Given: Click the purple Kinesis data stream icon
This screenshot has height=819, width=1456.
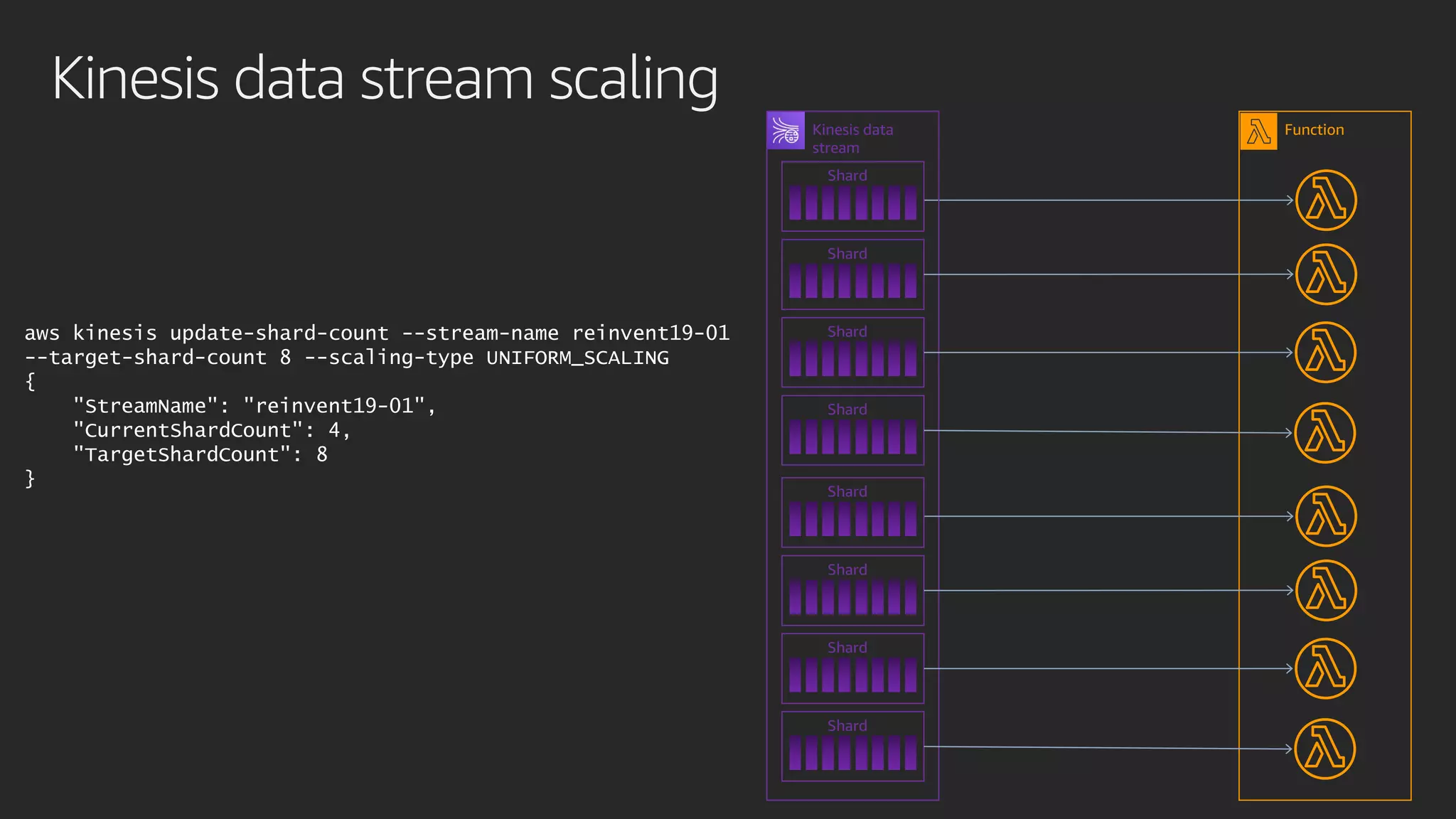Looking at the screenshot, I should 786,131.
